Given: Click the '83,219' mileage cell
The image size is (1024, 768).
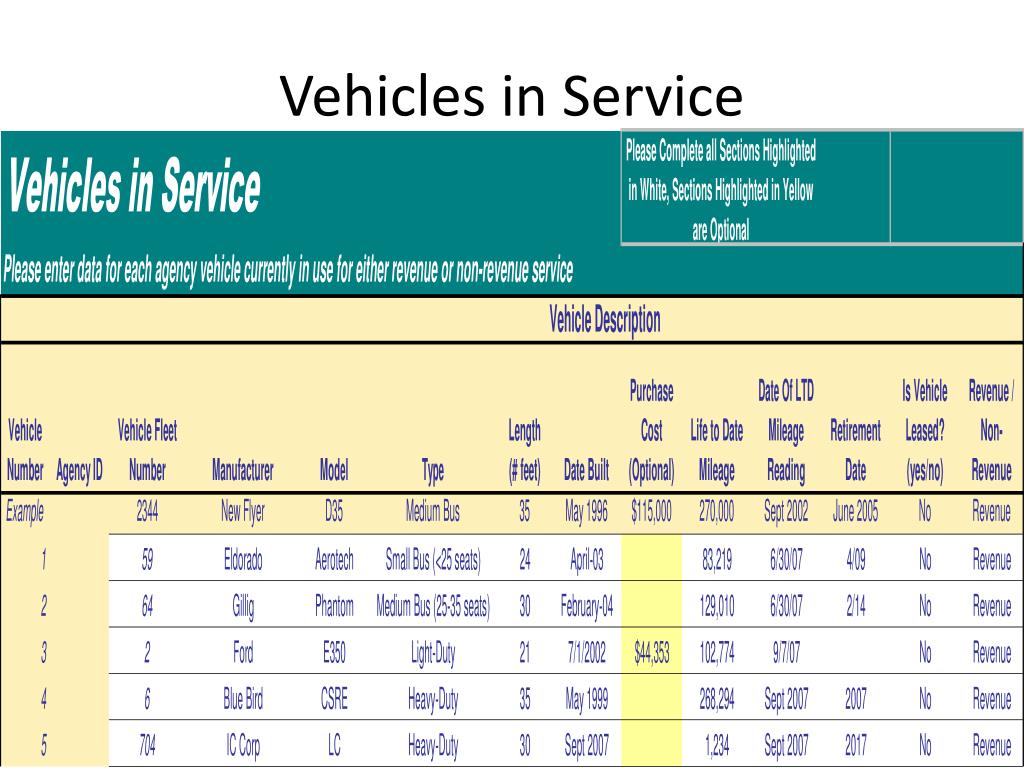Looking at the screenshot, I should (x=716, y=560).
